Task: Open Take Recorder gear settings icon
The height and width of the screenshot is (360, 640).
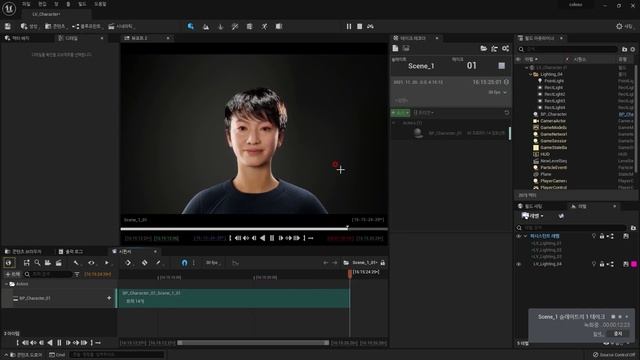Action: click(505, 49)
